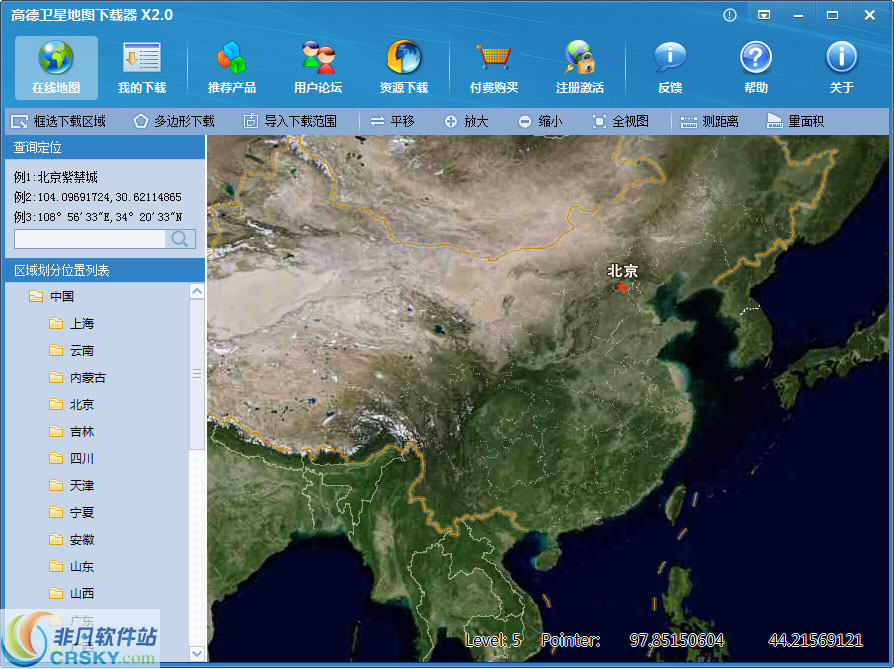
Task: Activate the 放大 zoom in tool
Action: tap(466, 121)
